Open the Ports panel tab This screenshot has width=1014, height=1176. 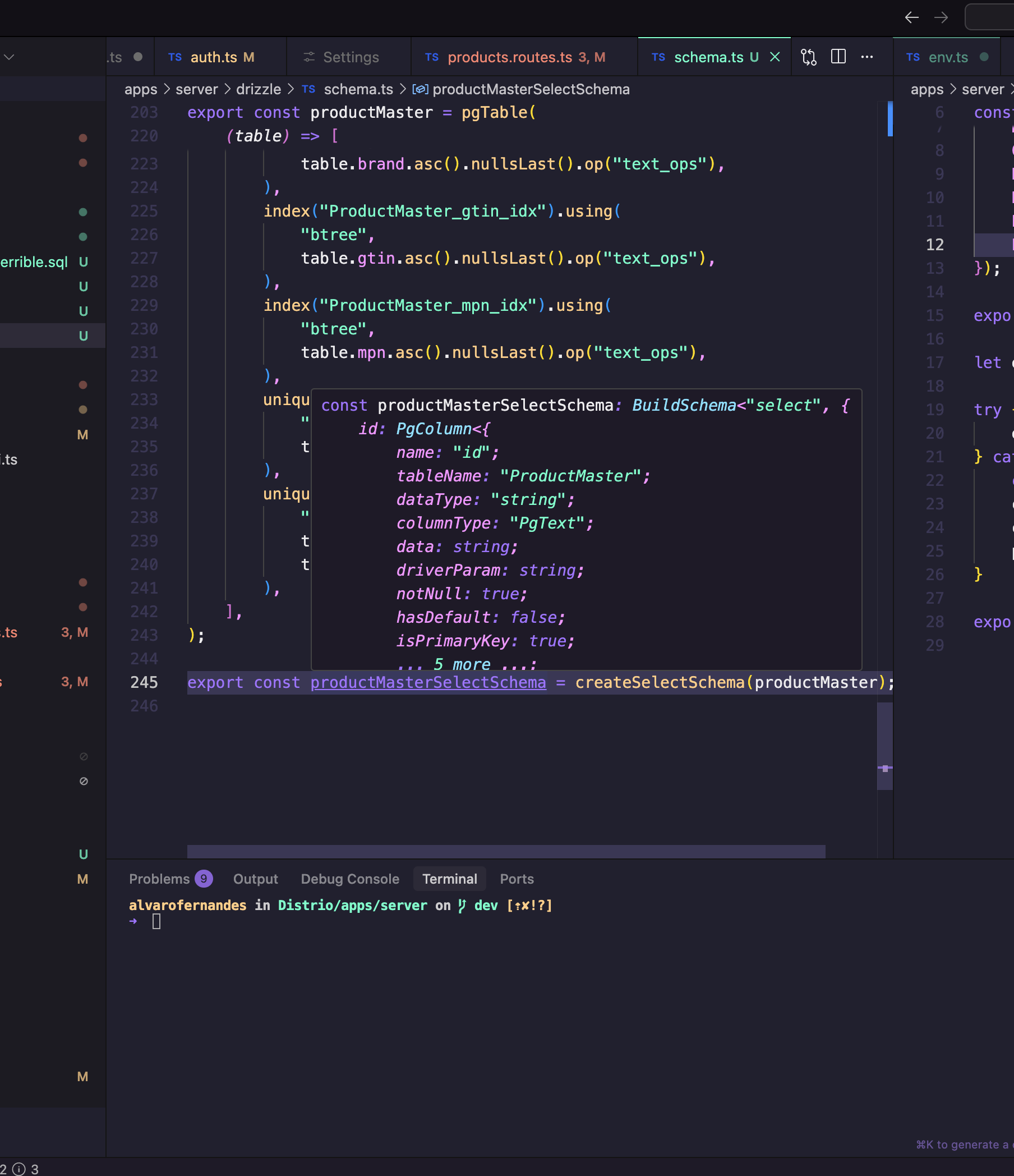[x=517, y=879]
